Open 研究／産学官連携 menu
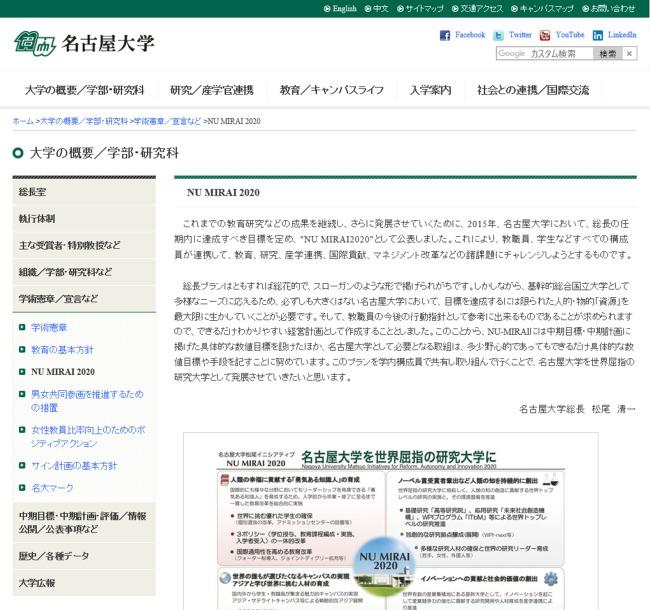This screenshot has height=610, width=650. tap(212, 90)
